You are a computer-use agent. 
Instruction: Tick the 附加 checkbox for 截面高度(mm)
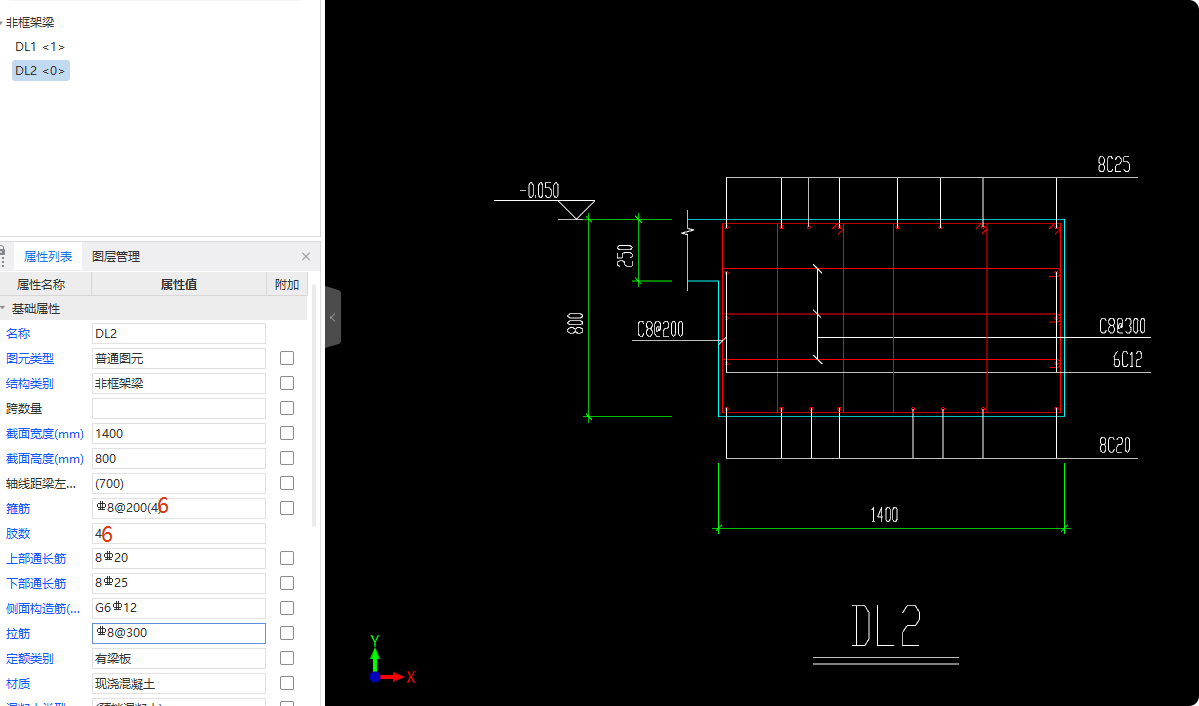tap(287, 458)
